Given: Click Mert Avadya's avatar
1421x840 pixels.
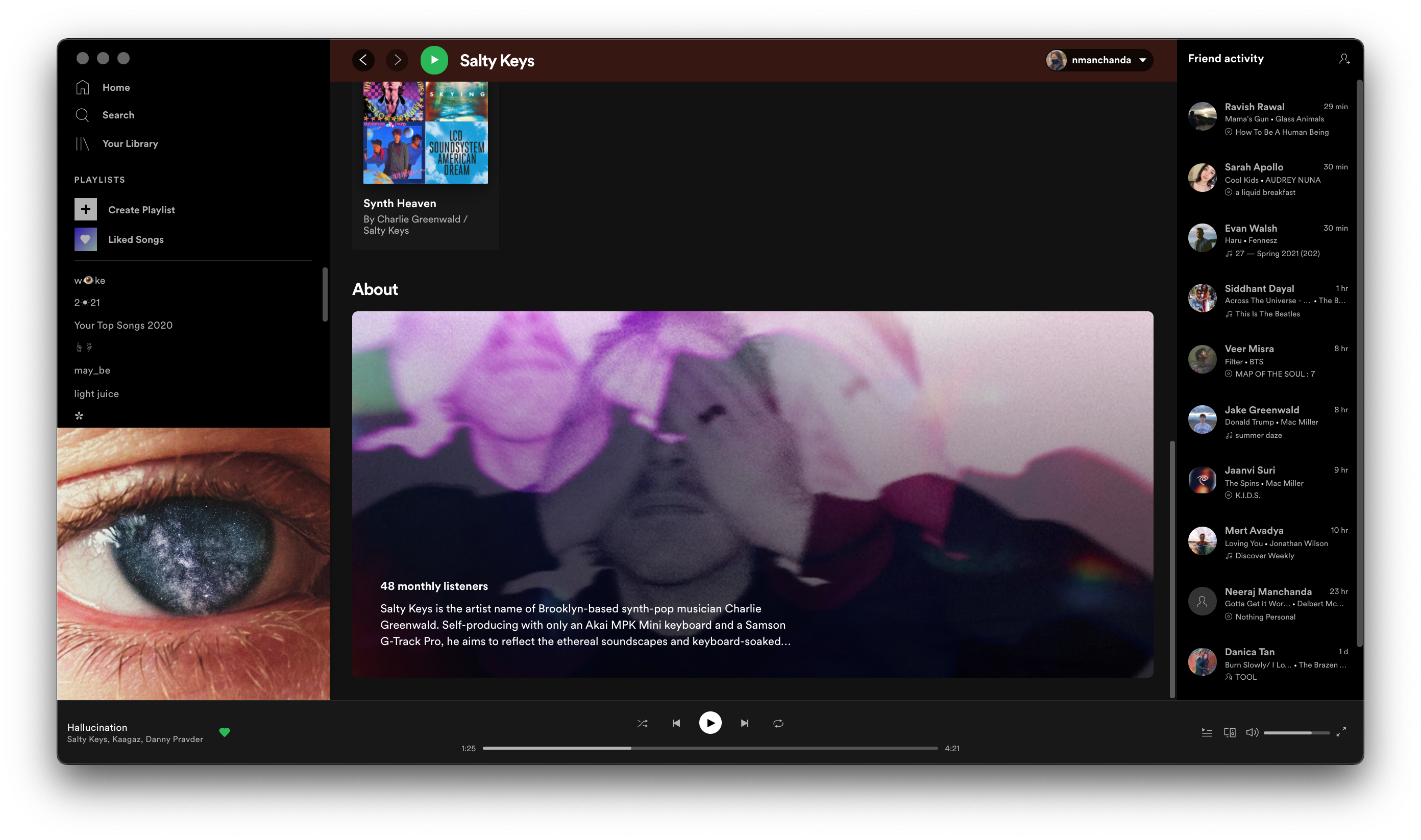Looking at the screenshot, I should pos(1202,541).
